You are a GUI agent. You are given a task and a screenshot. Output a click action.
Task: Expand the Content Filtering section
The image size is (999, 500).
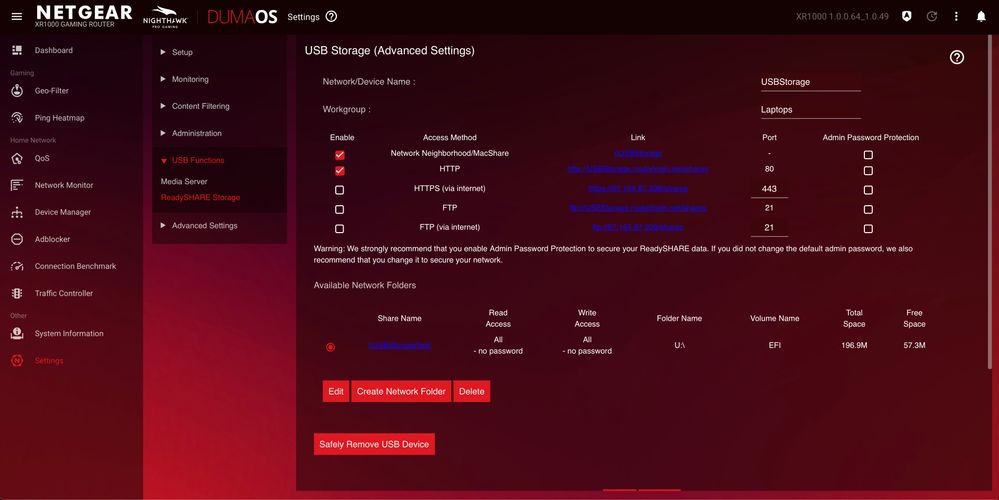click(x=200, y=106)
